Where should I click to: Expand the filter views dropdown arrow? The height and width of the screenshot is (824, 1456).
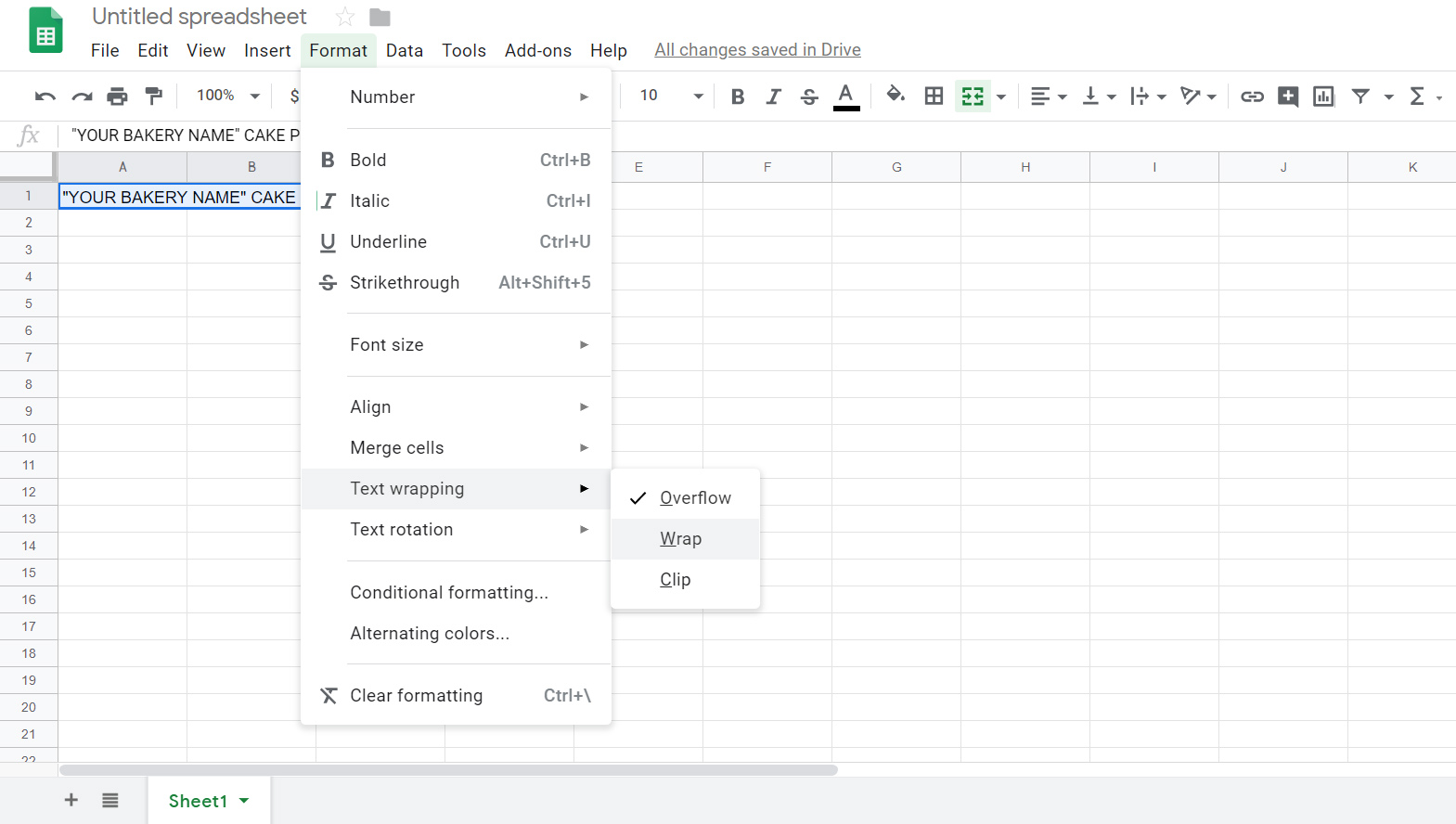click(x=1388, y=97)
